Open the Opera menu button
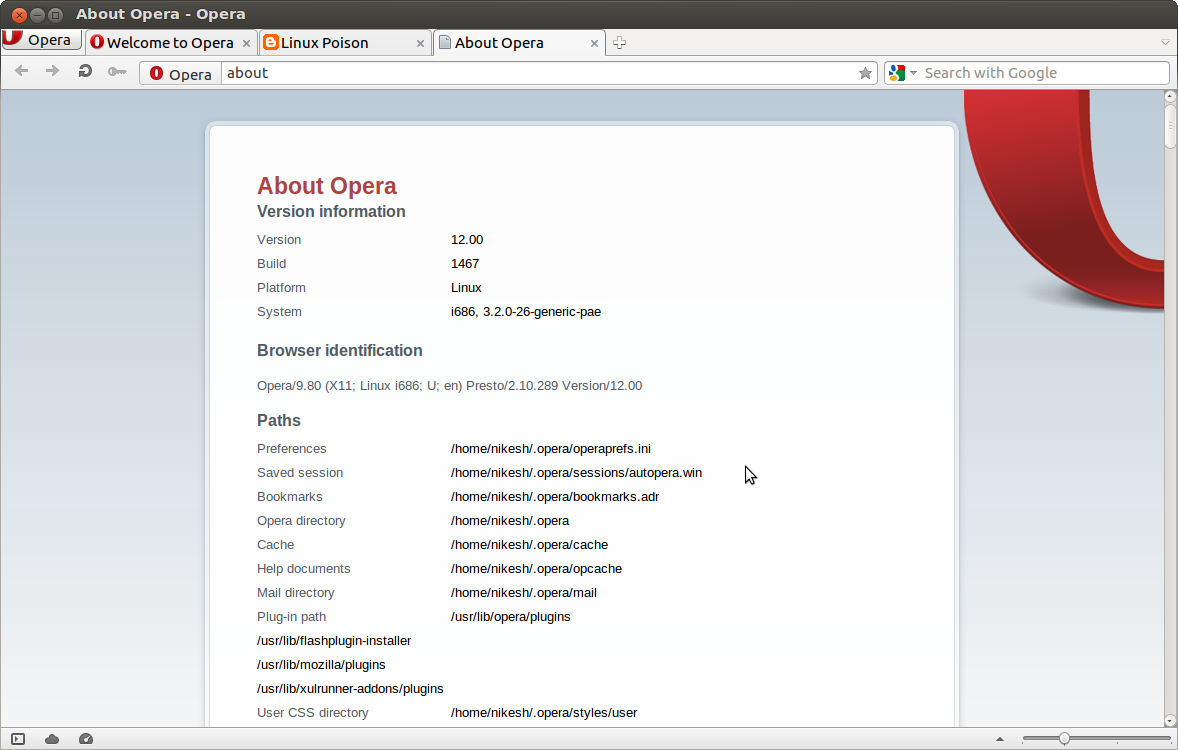Viewport: 1178px width, 750px height. tap(40, 39)
